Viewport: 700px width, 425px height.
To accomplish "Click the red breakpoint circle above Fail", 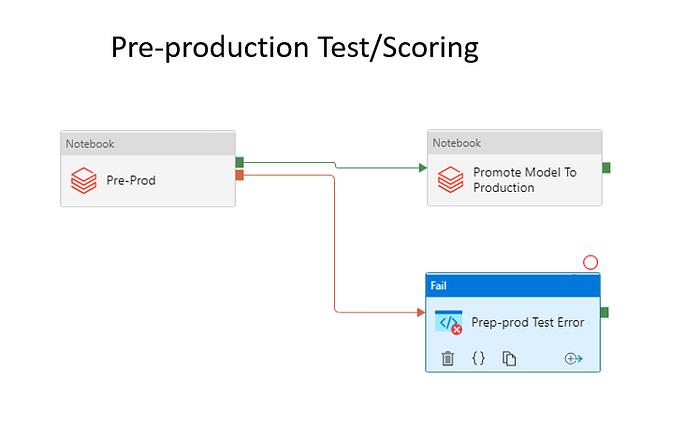I will [590, 262].
